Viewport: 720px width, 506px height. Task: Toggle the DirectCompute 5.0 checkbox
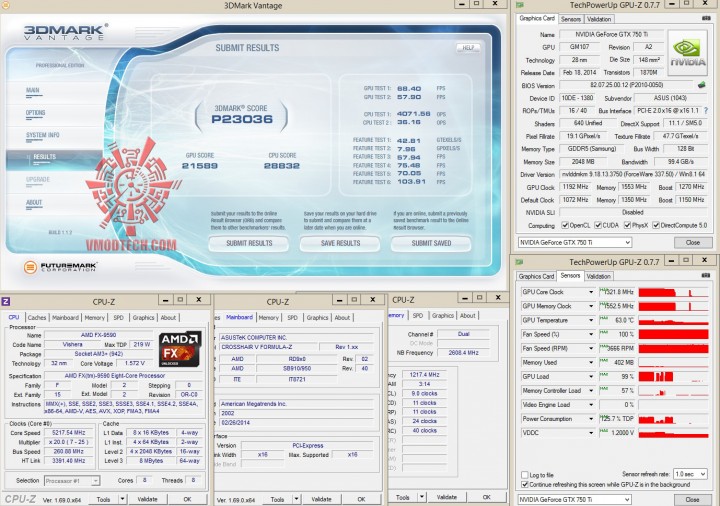656,225
